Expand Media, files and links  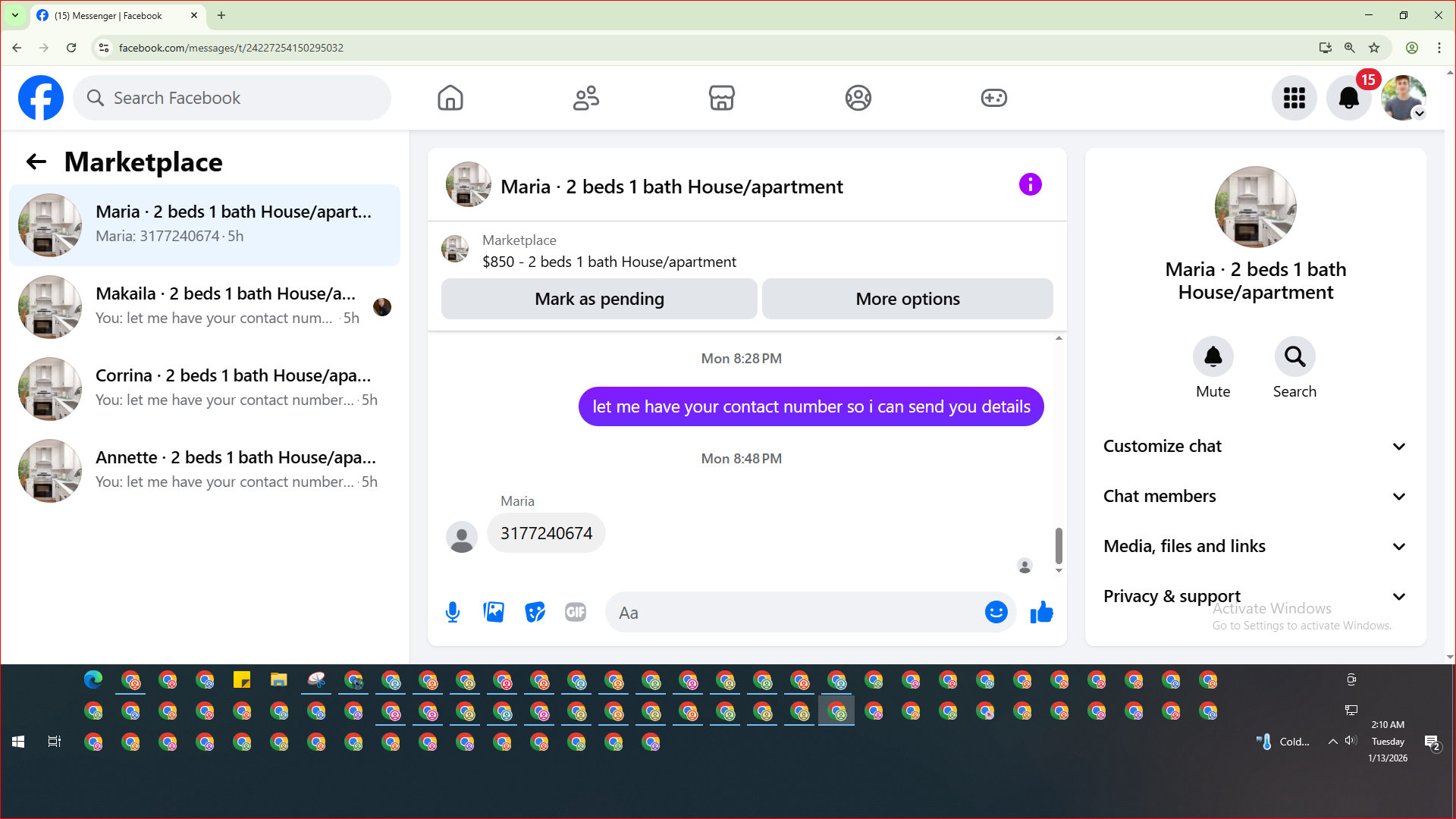click(x=1255, y=546)
